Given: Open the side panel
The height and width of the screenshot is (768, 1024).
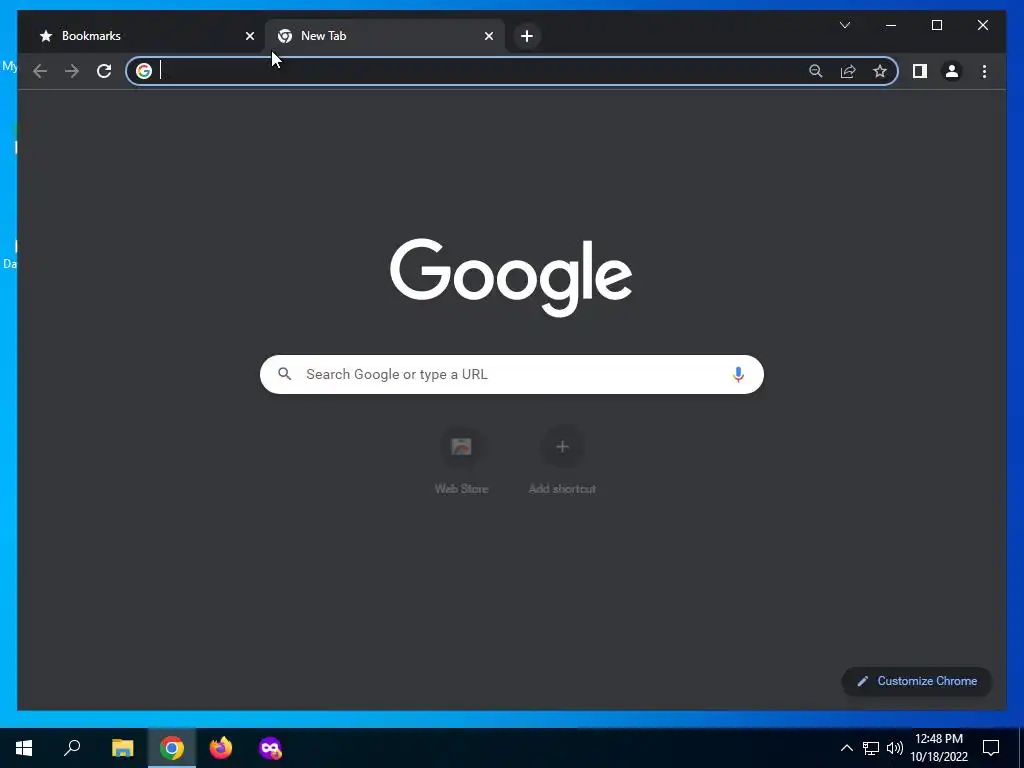Looking at the screenshot, I should pyautogui.click(x=920, y=71).
